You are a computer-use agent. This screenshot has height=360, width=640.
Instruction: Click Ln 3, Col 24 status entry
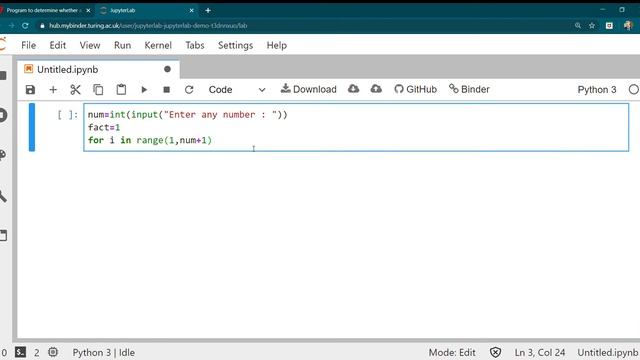pyautogui.click(x=540, y=352)
